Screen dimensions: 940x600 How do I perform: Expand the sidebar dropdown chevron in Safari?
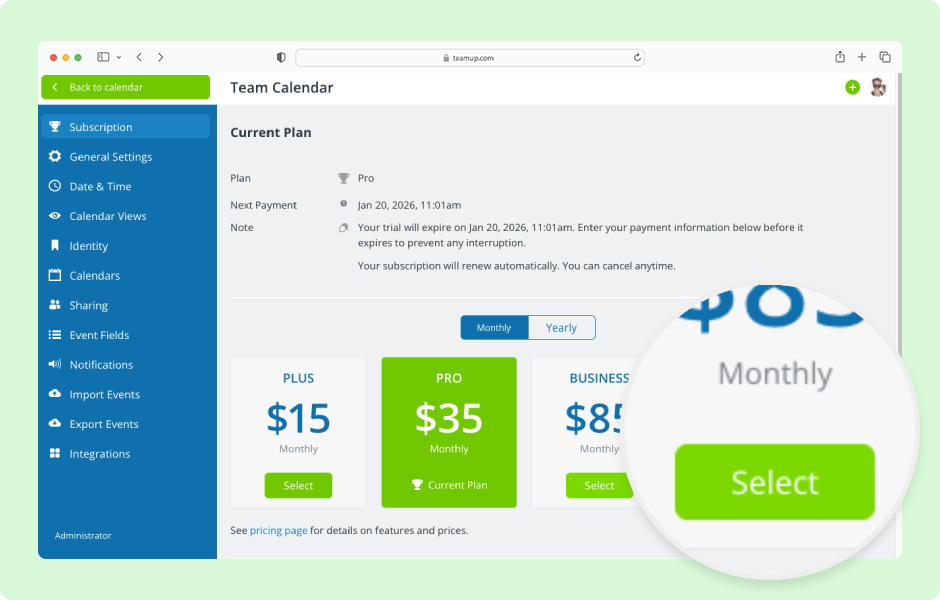point(119,58)
